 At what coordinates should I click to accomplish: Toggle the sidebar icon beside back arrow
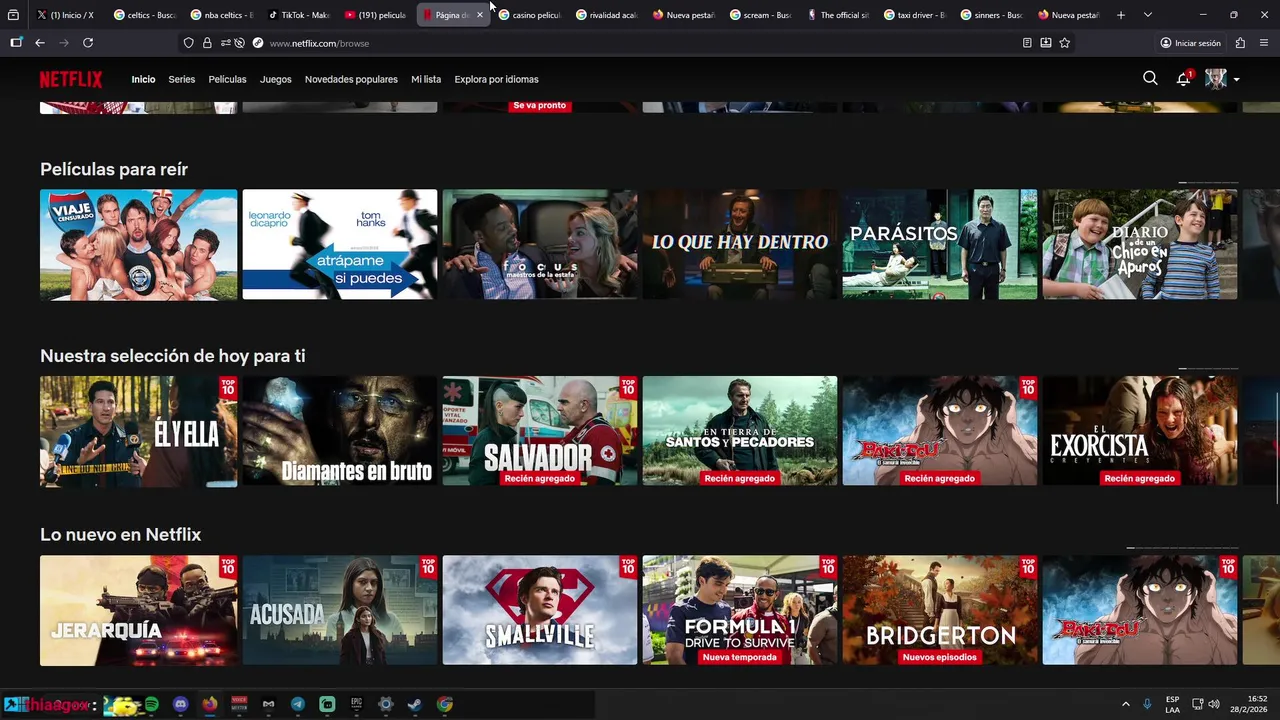(16, 43)
